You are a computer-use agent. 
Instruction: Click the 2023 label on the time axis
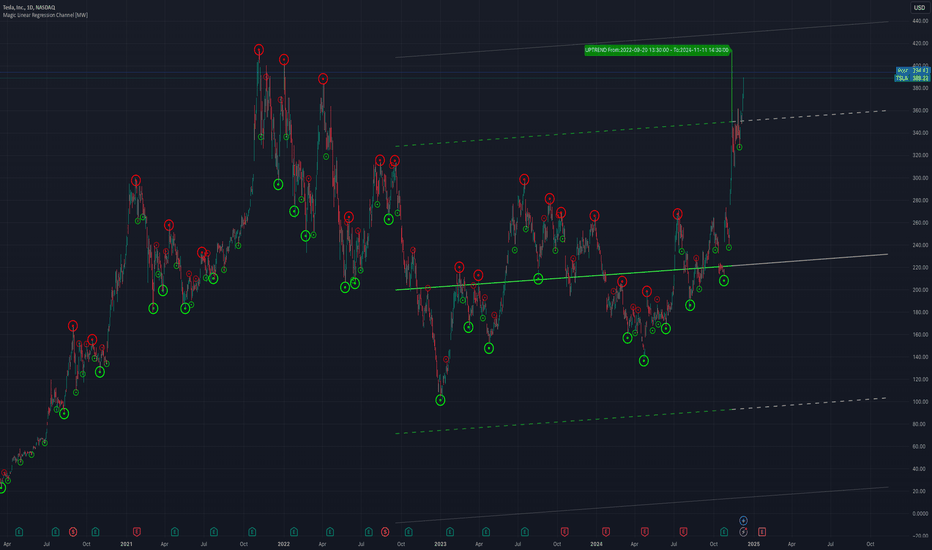440,544
